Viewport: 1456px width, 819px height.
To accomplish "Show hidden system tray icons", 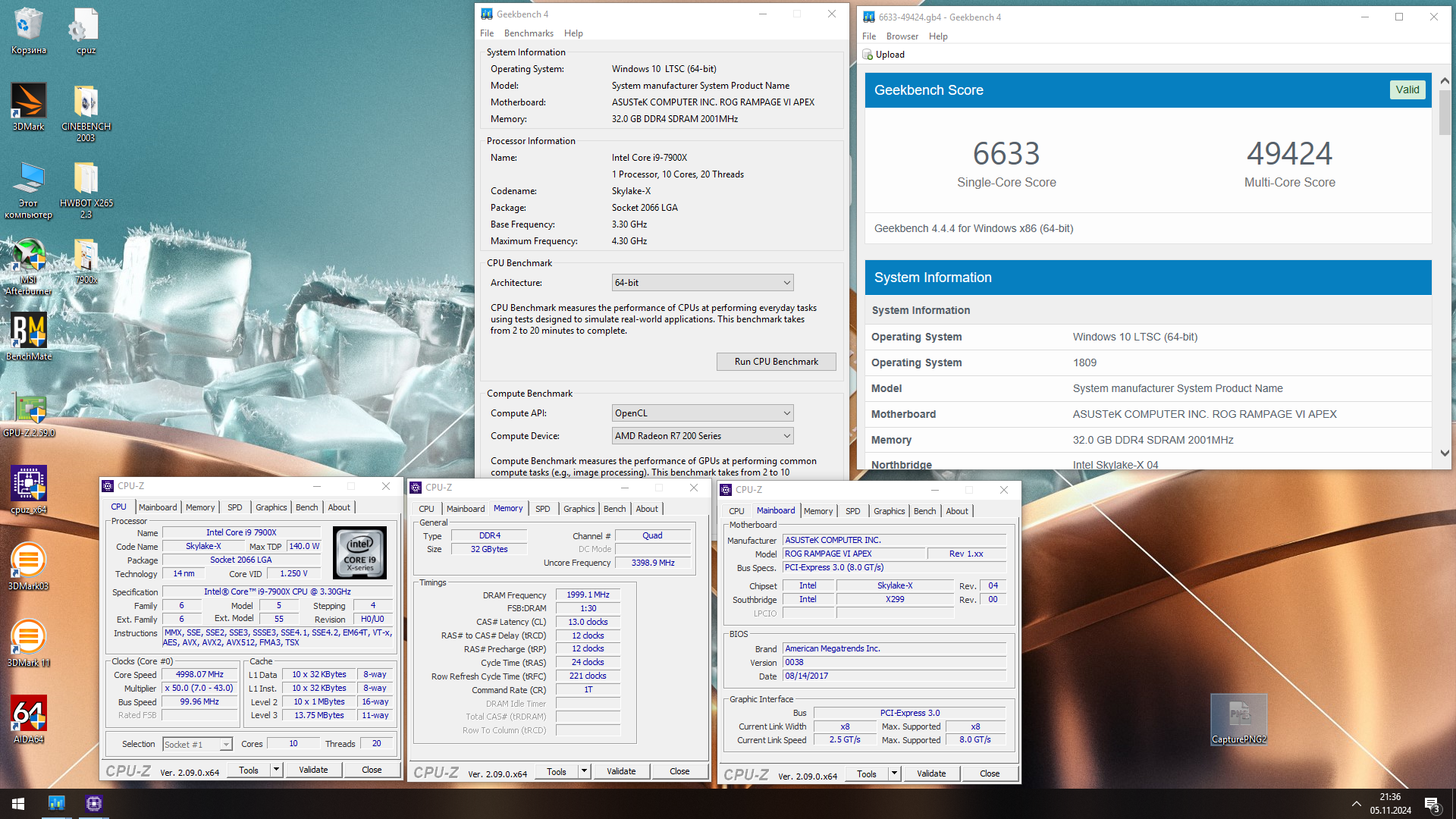I will pyautogui.click(x=1356, y=804).
